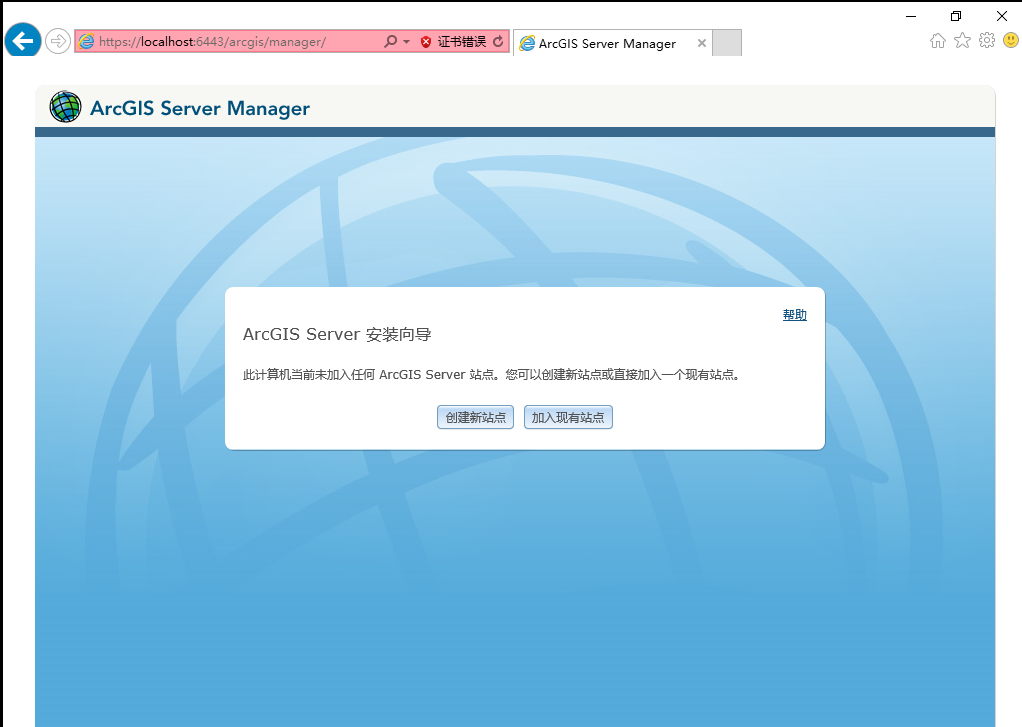Click the browser Forward arrow button
This screenshot has width=1022, height=727.
pyautogui.click(x=58, y=42)
